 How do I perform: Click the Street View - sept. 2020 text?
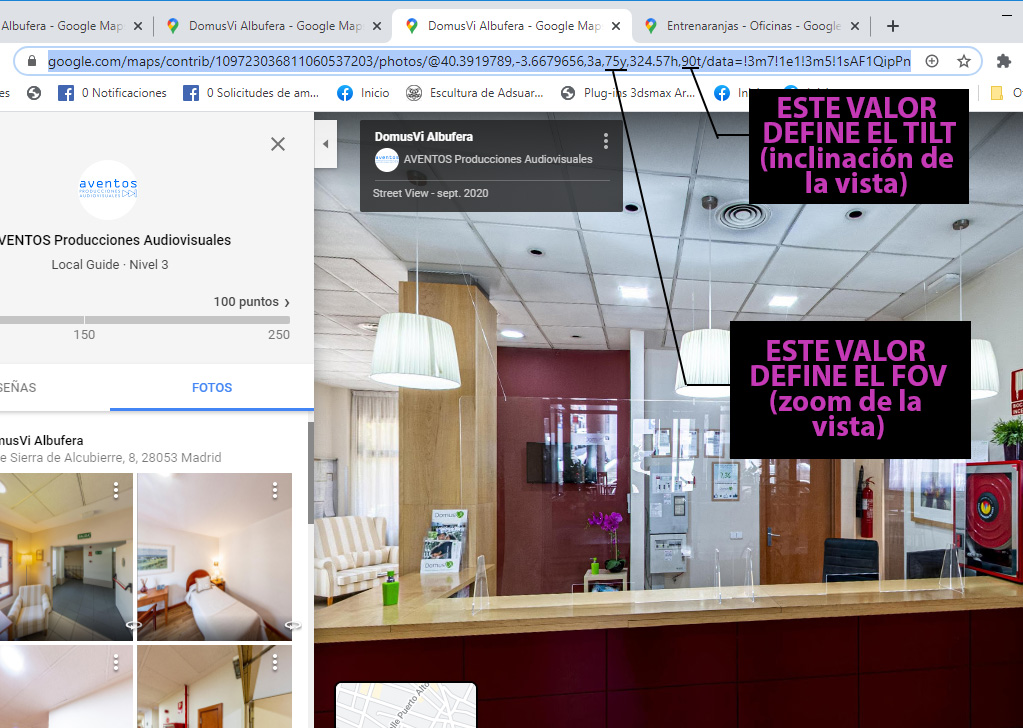[430, 193]
